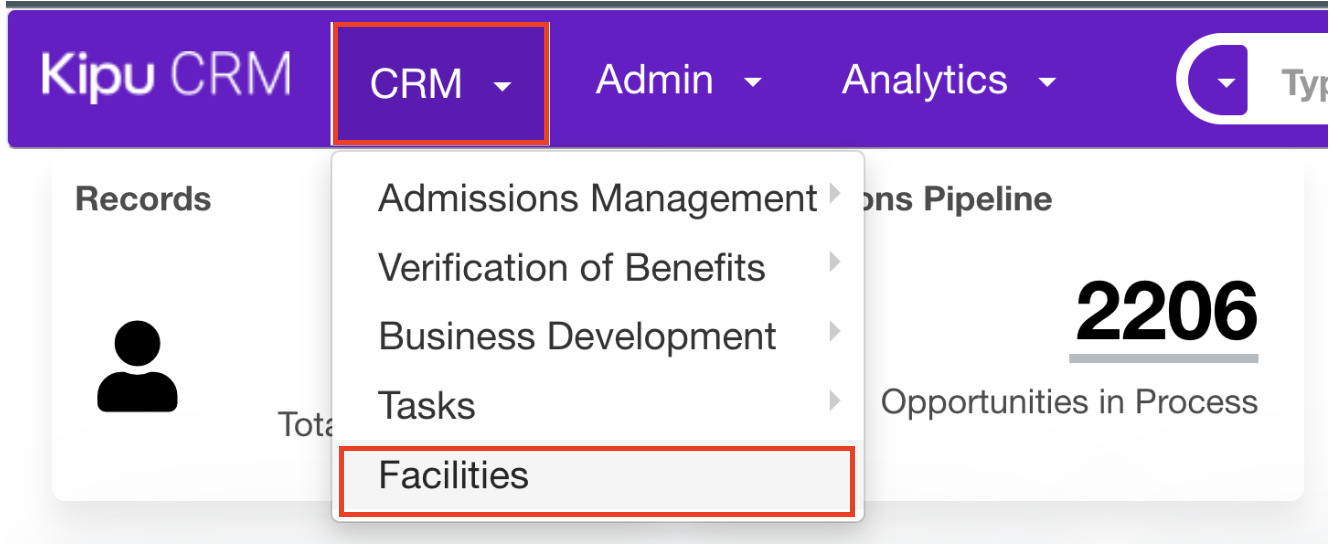Select the Verification of Benefits menu label

pyautogui.click(x=571, y=268)
